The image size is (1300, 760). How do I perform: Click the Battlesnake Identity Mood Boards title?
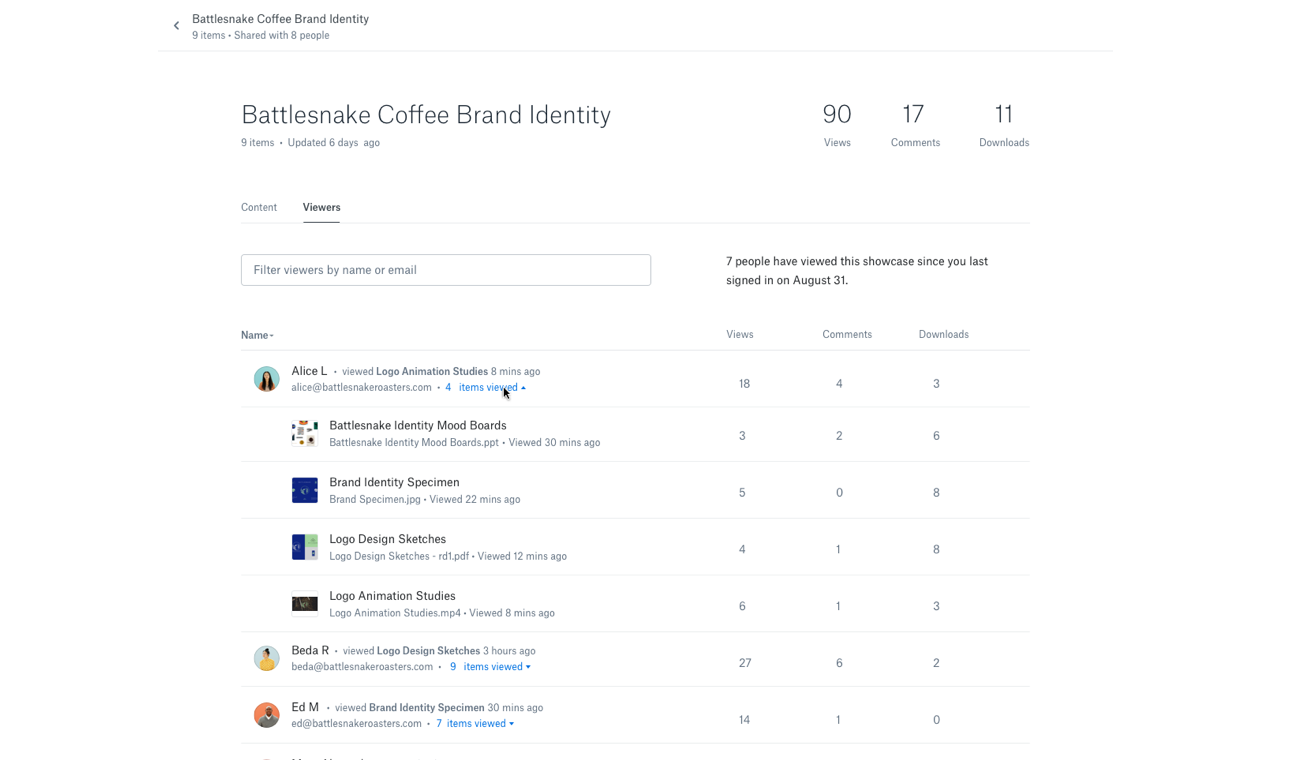click(x=418, y=425)
